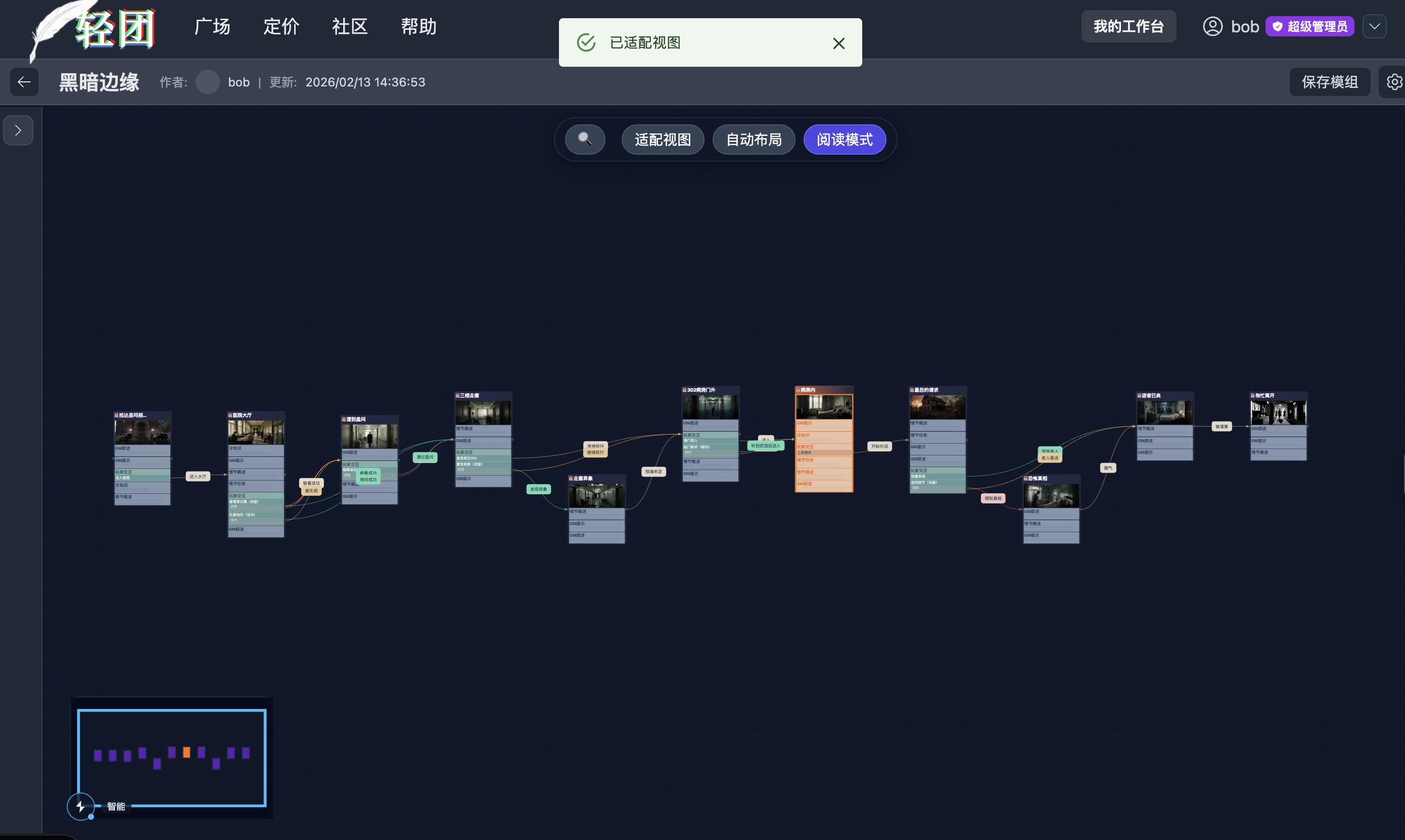Image resolution: width=1405 pixels, height=840 pixels.
Task: Open the user account dropdown arrow
Action: point(1374,27)
